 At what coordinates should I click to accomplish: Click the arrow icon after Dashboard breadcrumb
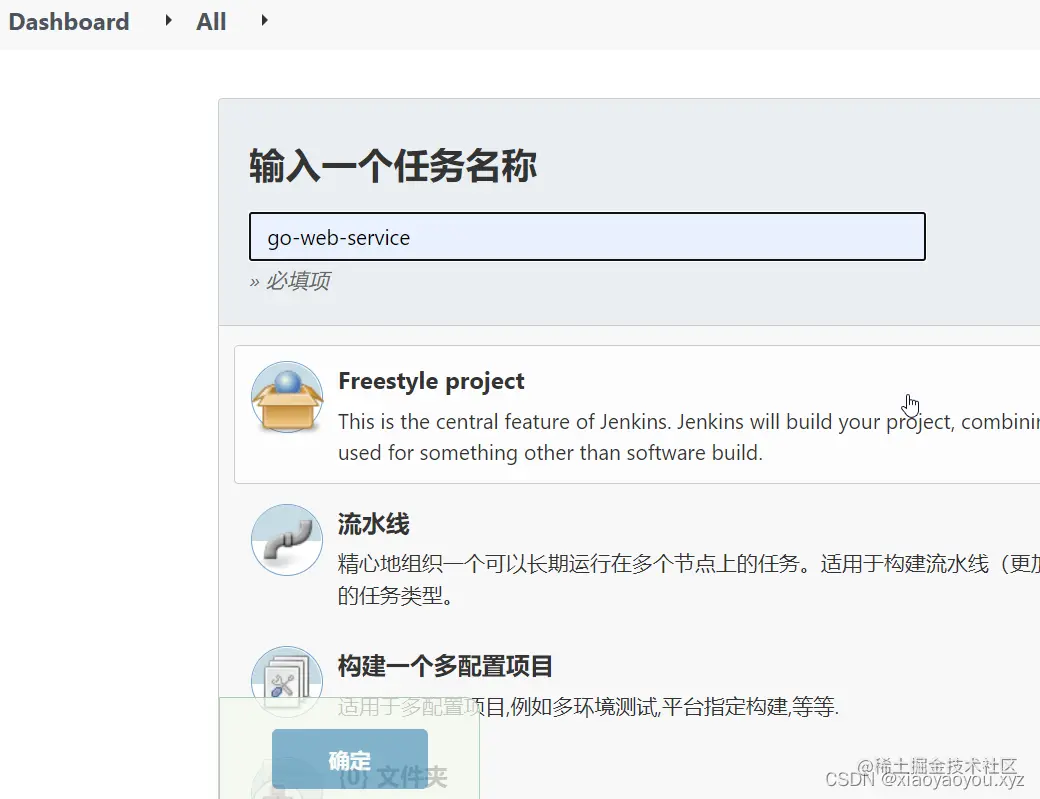(166, 20)
